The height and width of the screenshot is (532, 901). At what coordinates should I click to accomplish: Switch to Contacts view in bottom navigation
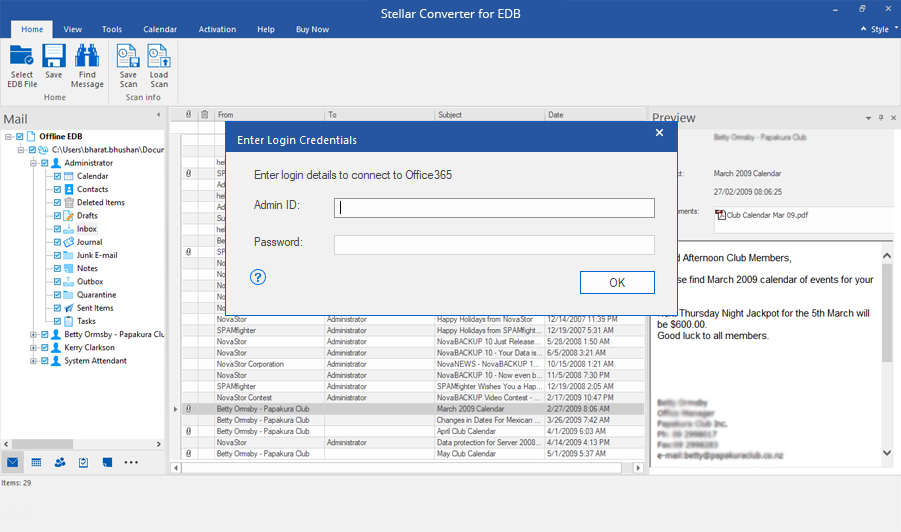(x=60, y=462)
